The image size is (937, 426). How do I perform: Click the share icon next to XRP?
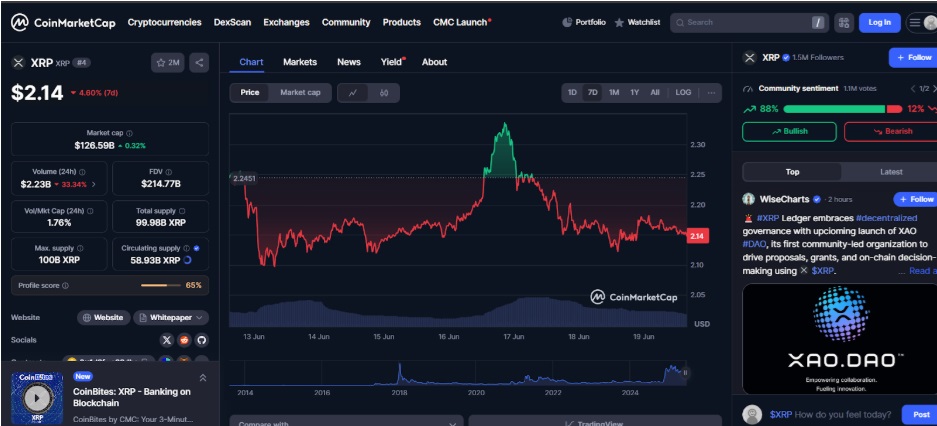[199, 62]
